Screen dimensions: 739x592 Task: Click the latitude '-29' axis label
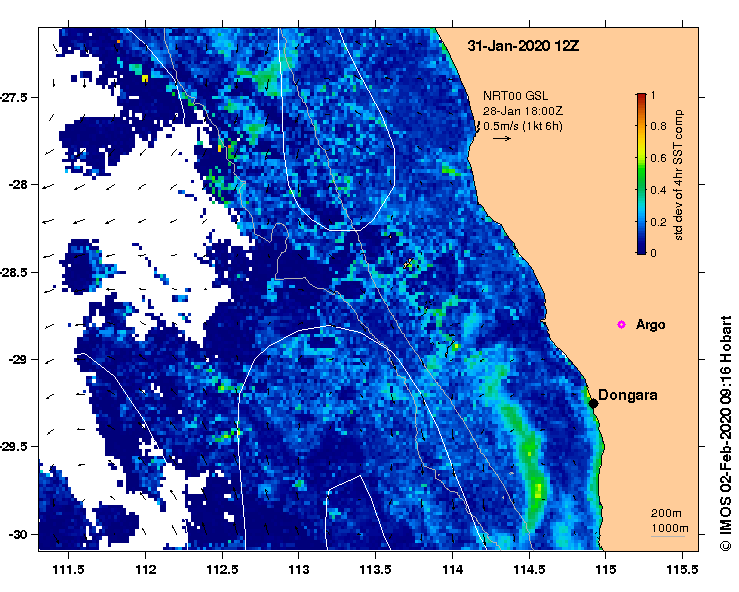click(x=18, y=360)
